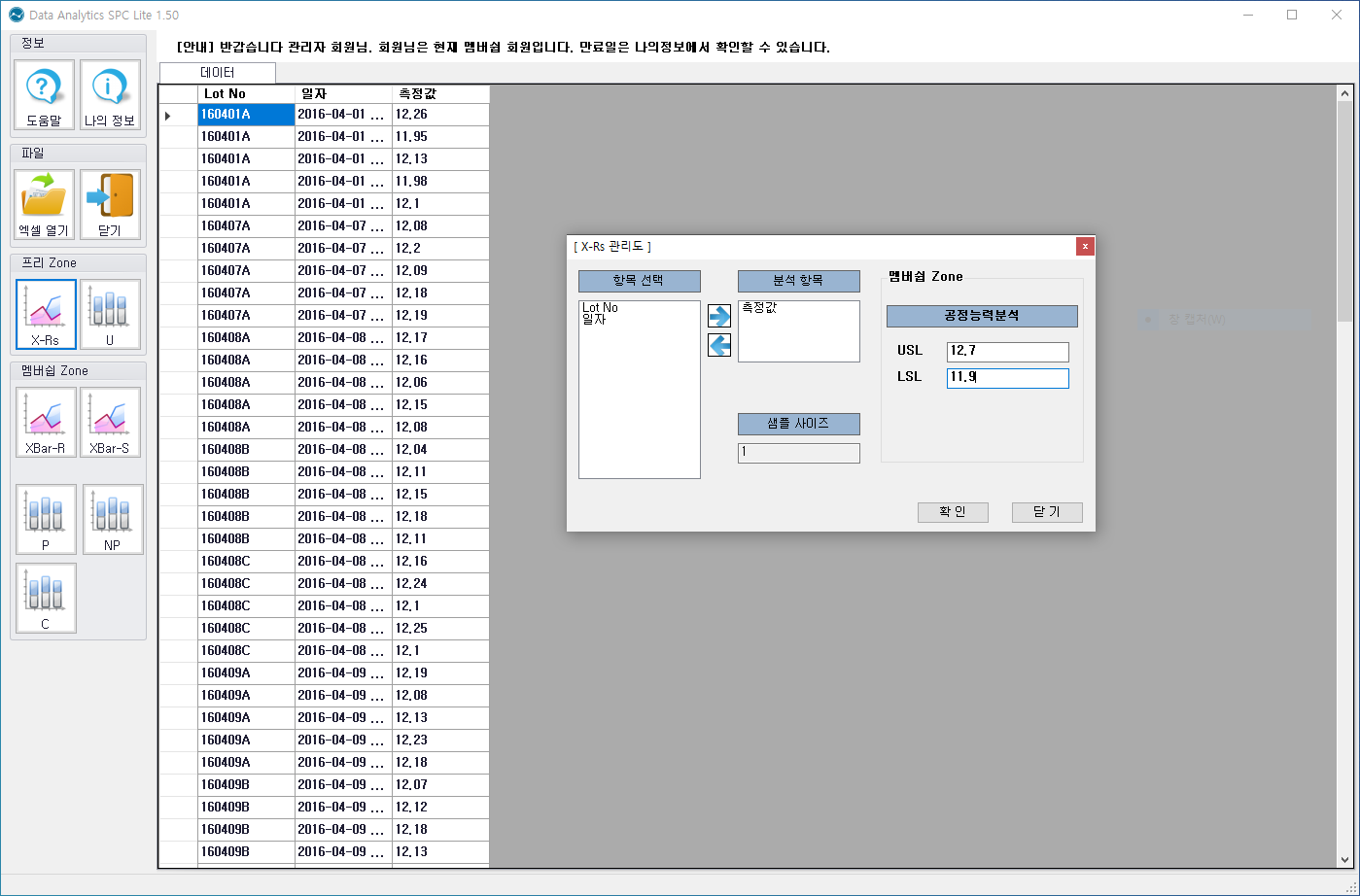Click measurement value 12.26's date cell 2016-04-01
1360x896 pixels.
(x=343, y=115)
